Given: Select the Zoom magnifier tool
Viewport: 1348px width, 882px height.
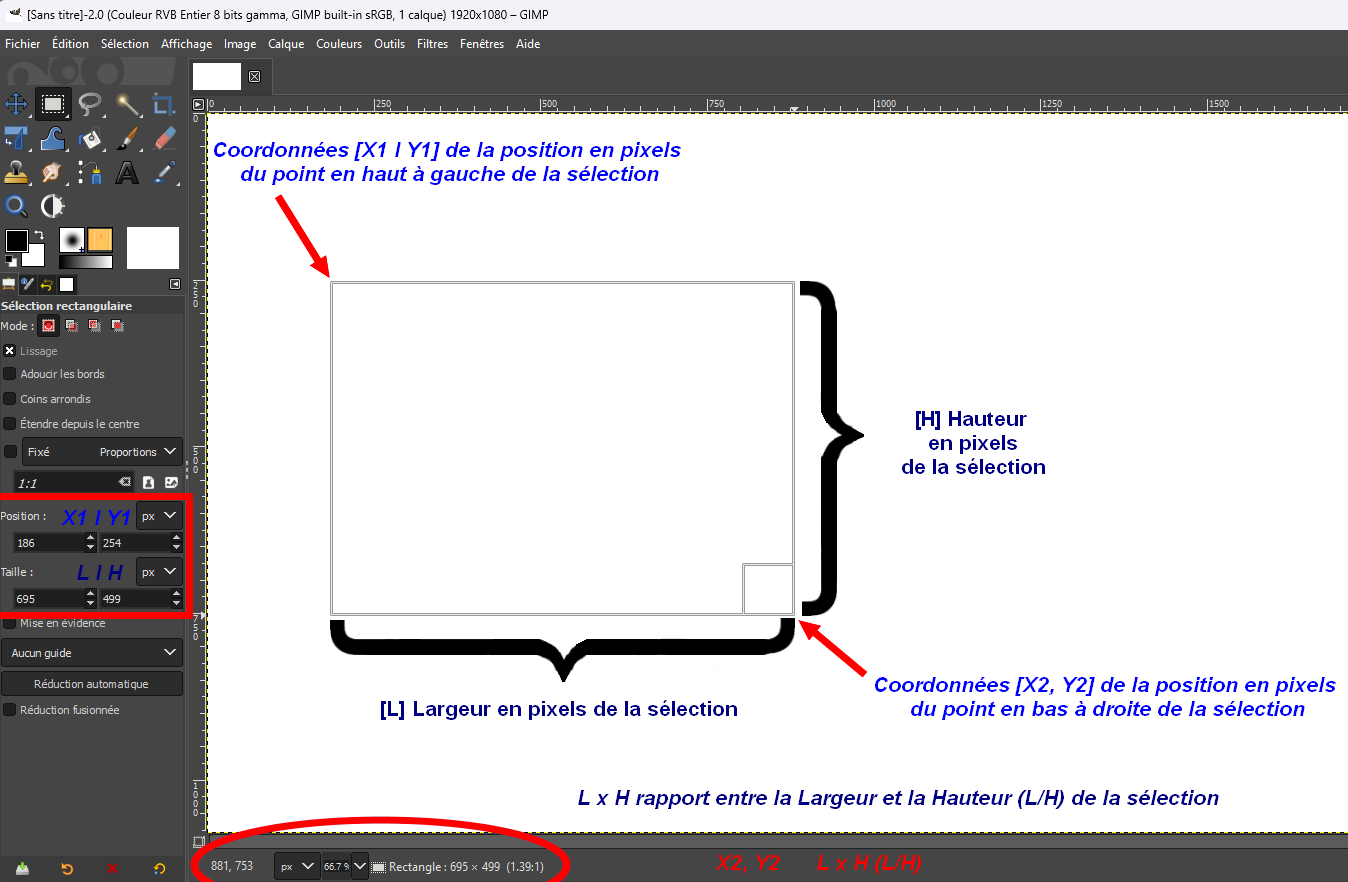Looking at the screenshot, I should (17, 206).
